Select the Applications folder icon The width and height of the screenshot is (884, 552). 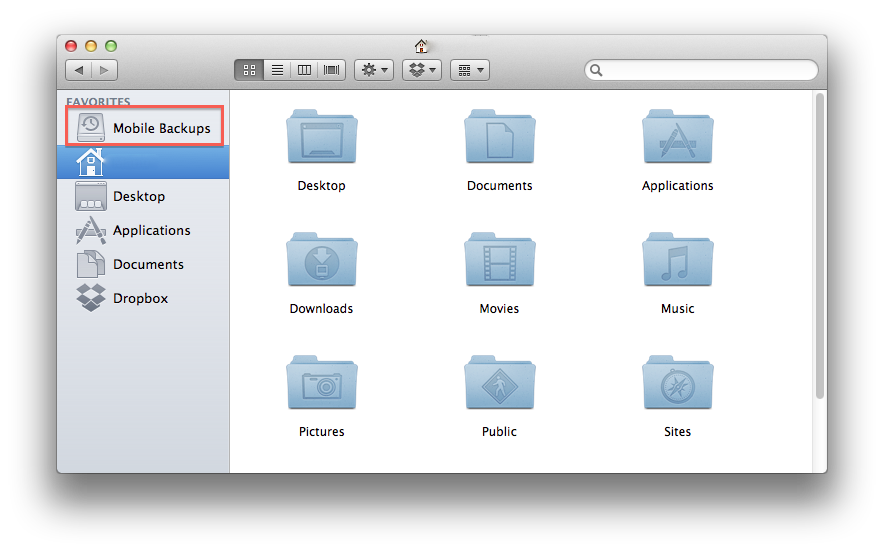(x=678, y=137)
